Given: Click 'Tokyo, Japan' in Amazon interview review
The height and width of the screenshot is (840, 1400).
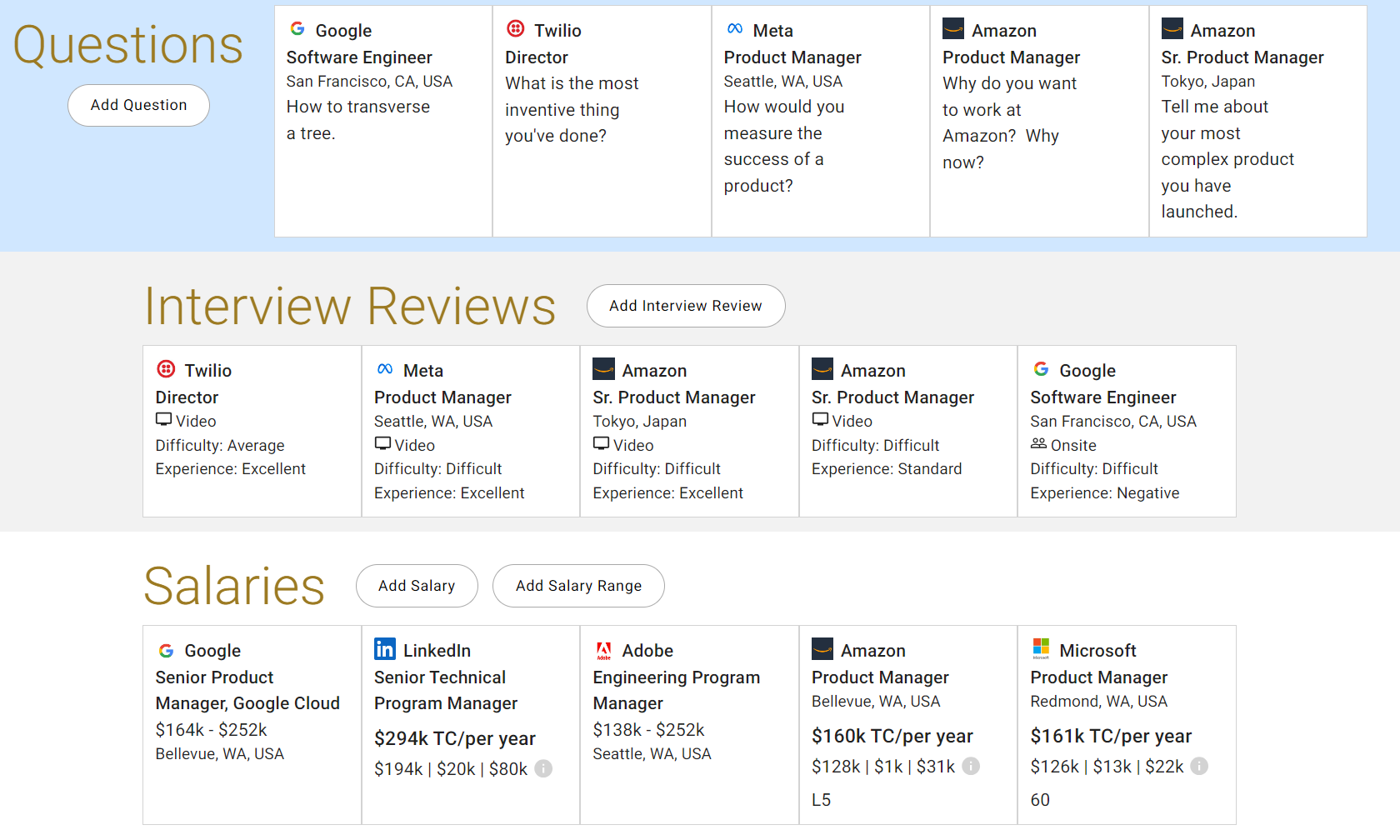Looking at the screenshot, I should (640, 422).
